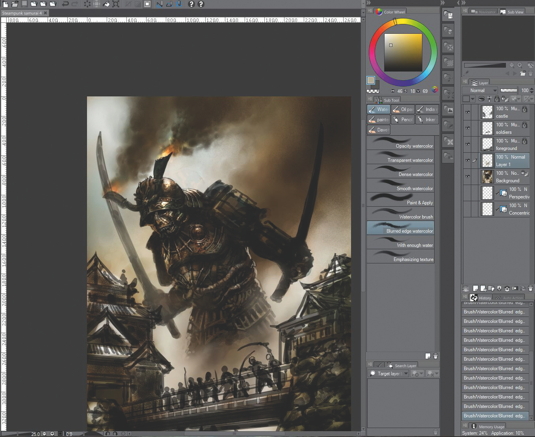Choose the Opacity watercolor brush
Screen dimensions: 535x437
[401, 143]
